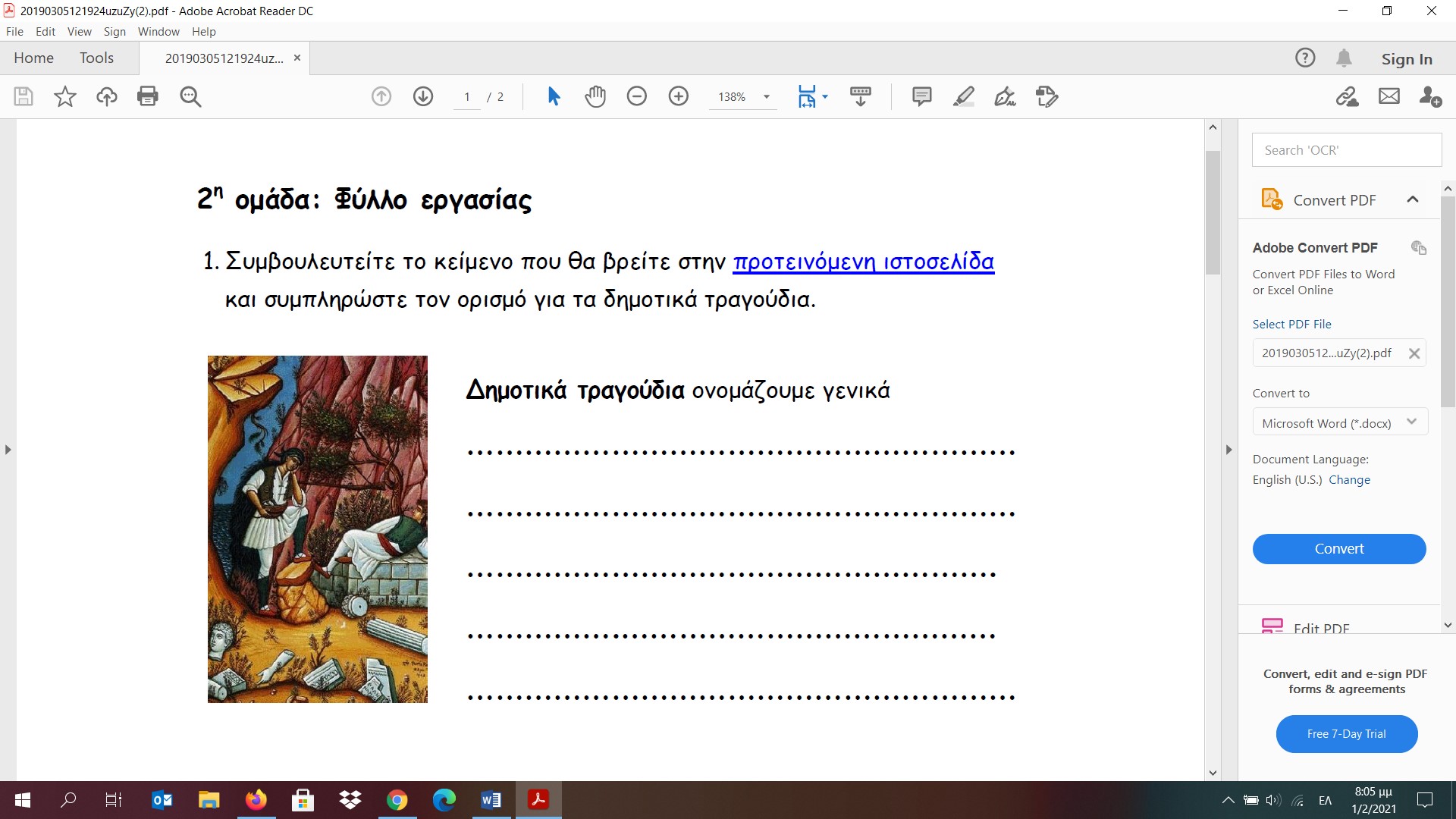Click the share with others person icon
This screenshot has height=819, width=1456.
pos(1431,96)
